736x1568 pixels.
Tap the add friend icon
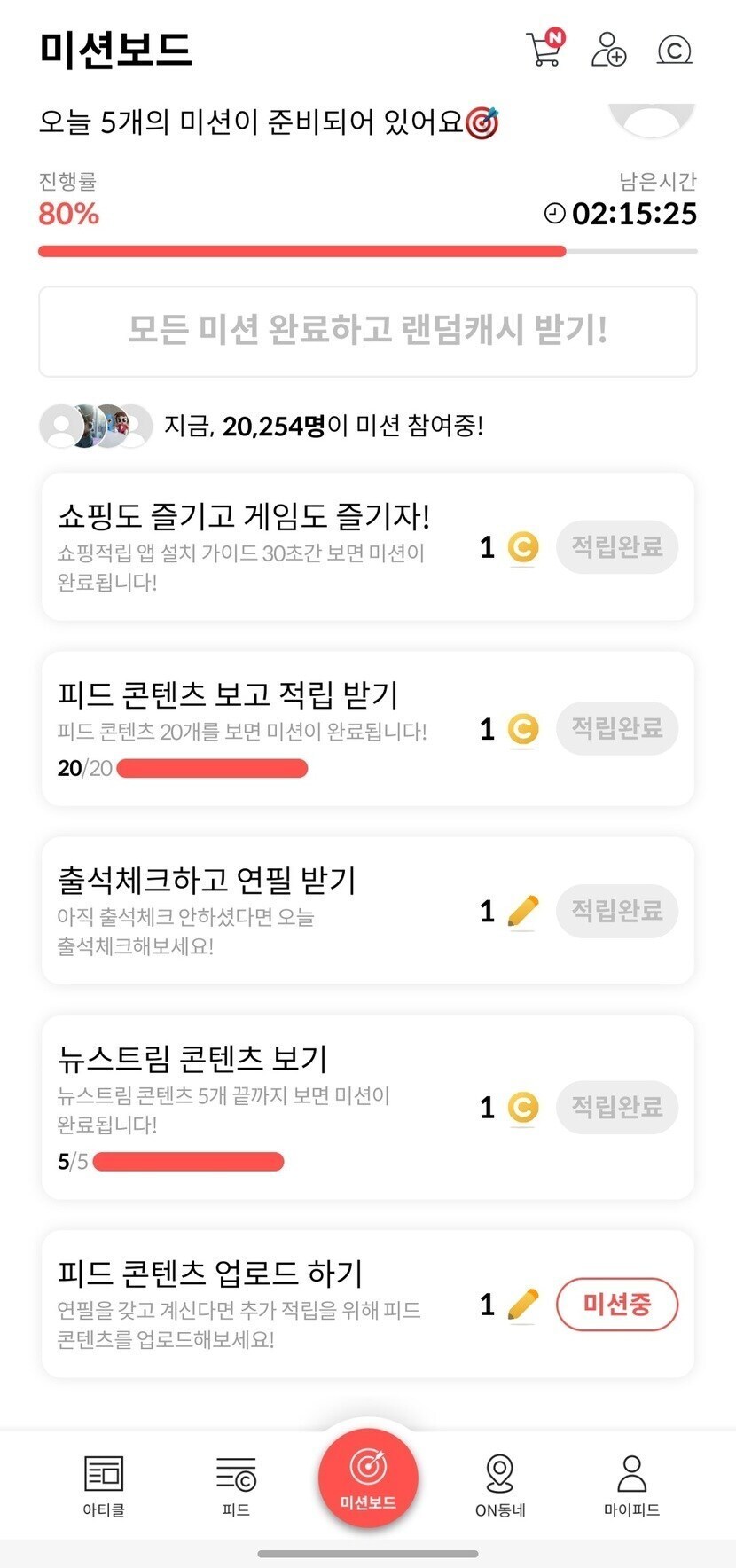tap(608, 49)
